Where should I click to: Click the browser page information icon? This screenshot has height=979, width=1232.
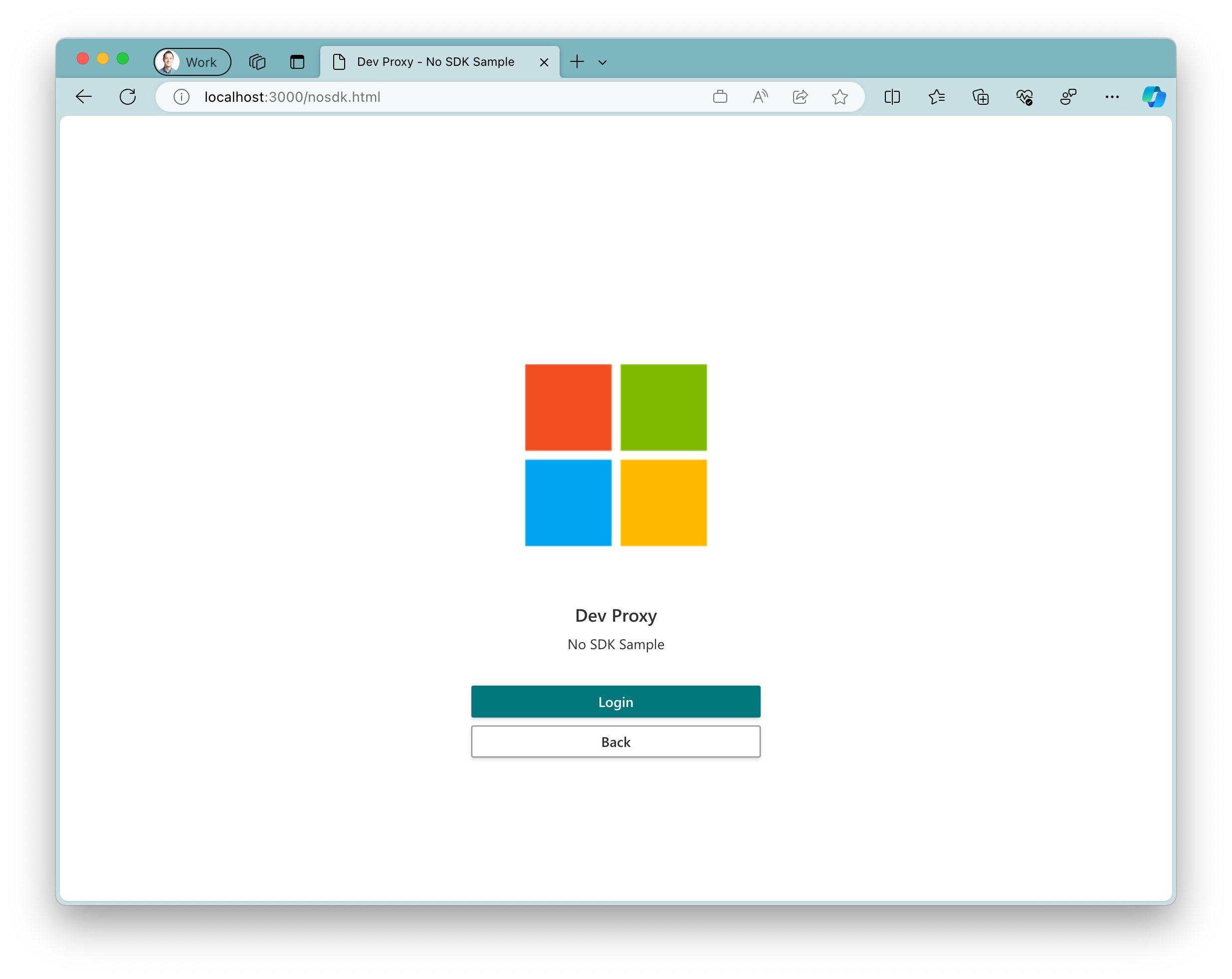pos(180,96)
